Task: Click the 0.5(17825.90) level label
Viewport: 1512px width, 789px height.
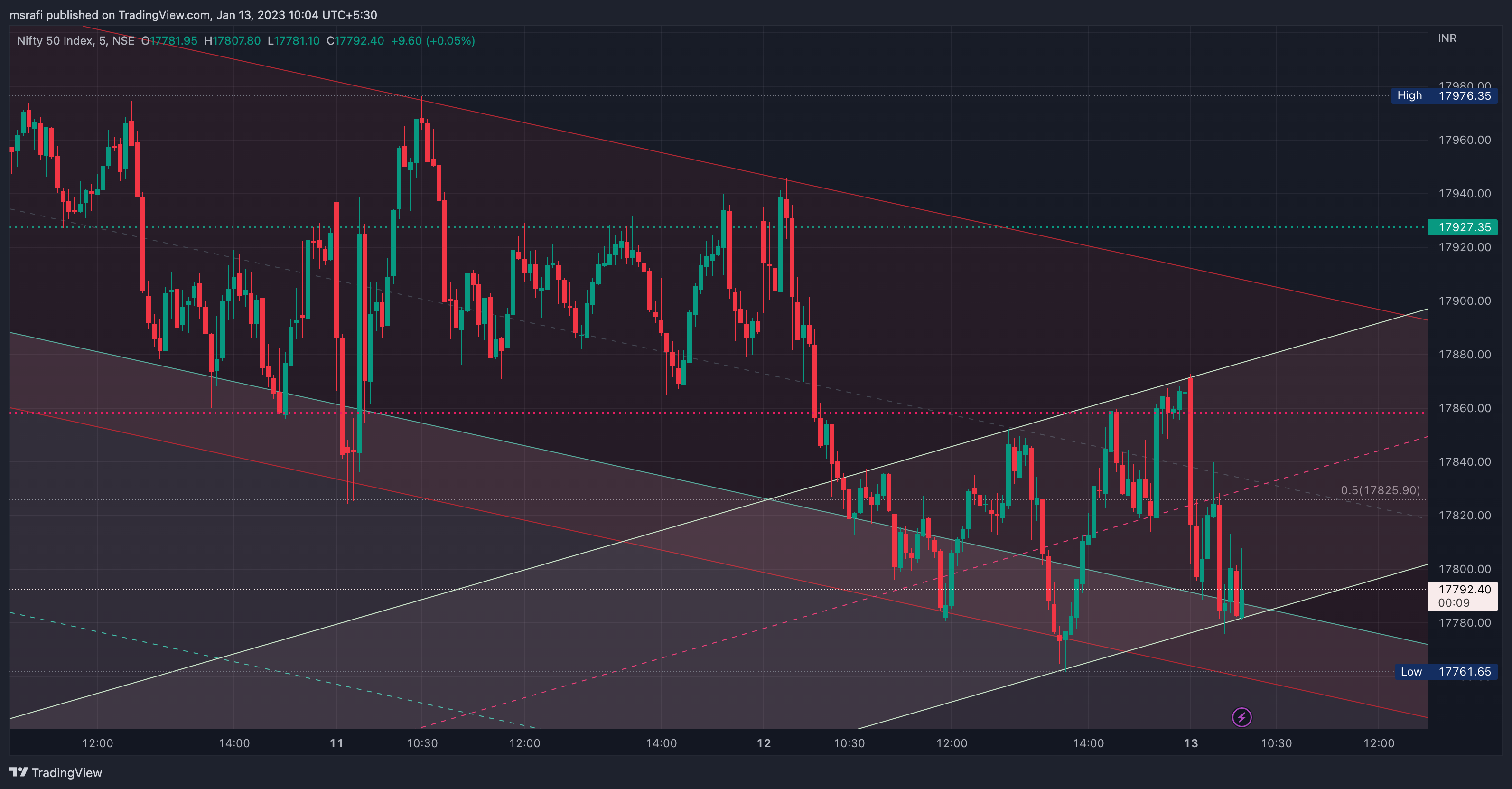Action: 1381,490
